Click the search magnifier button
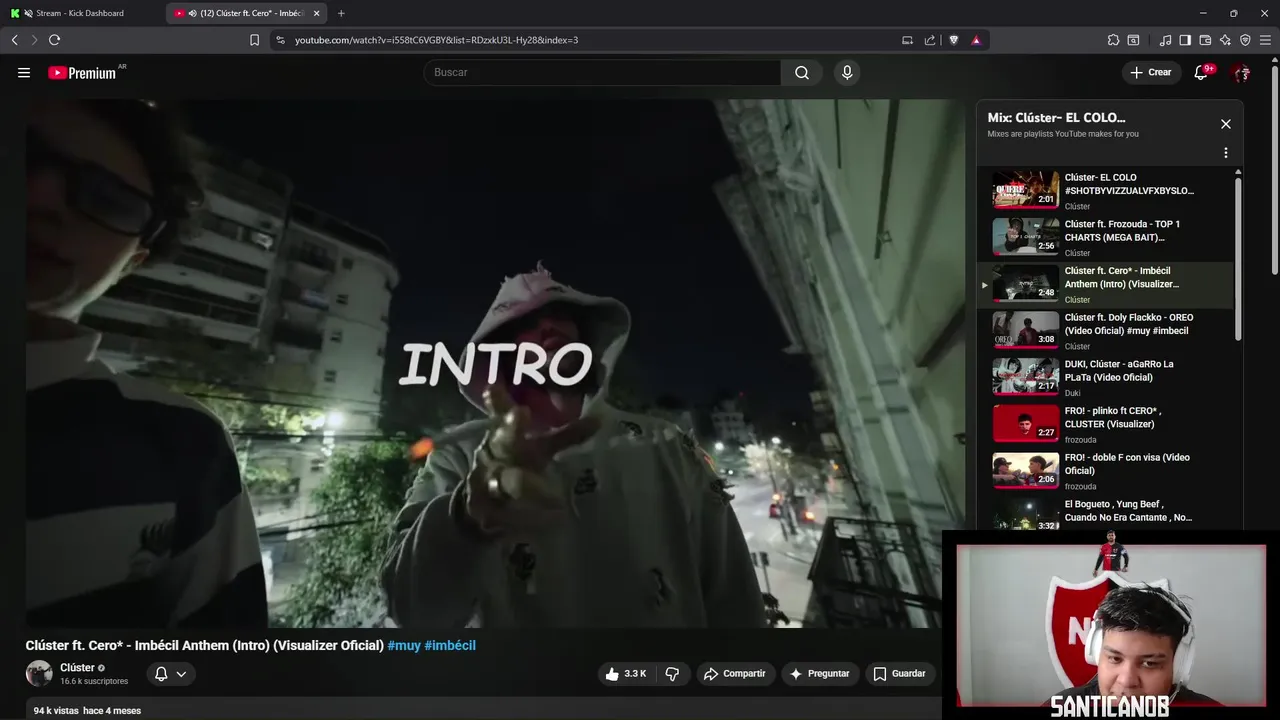The image size is (1280, 720). coord(802,72)
